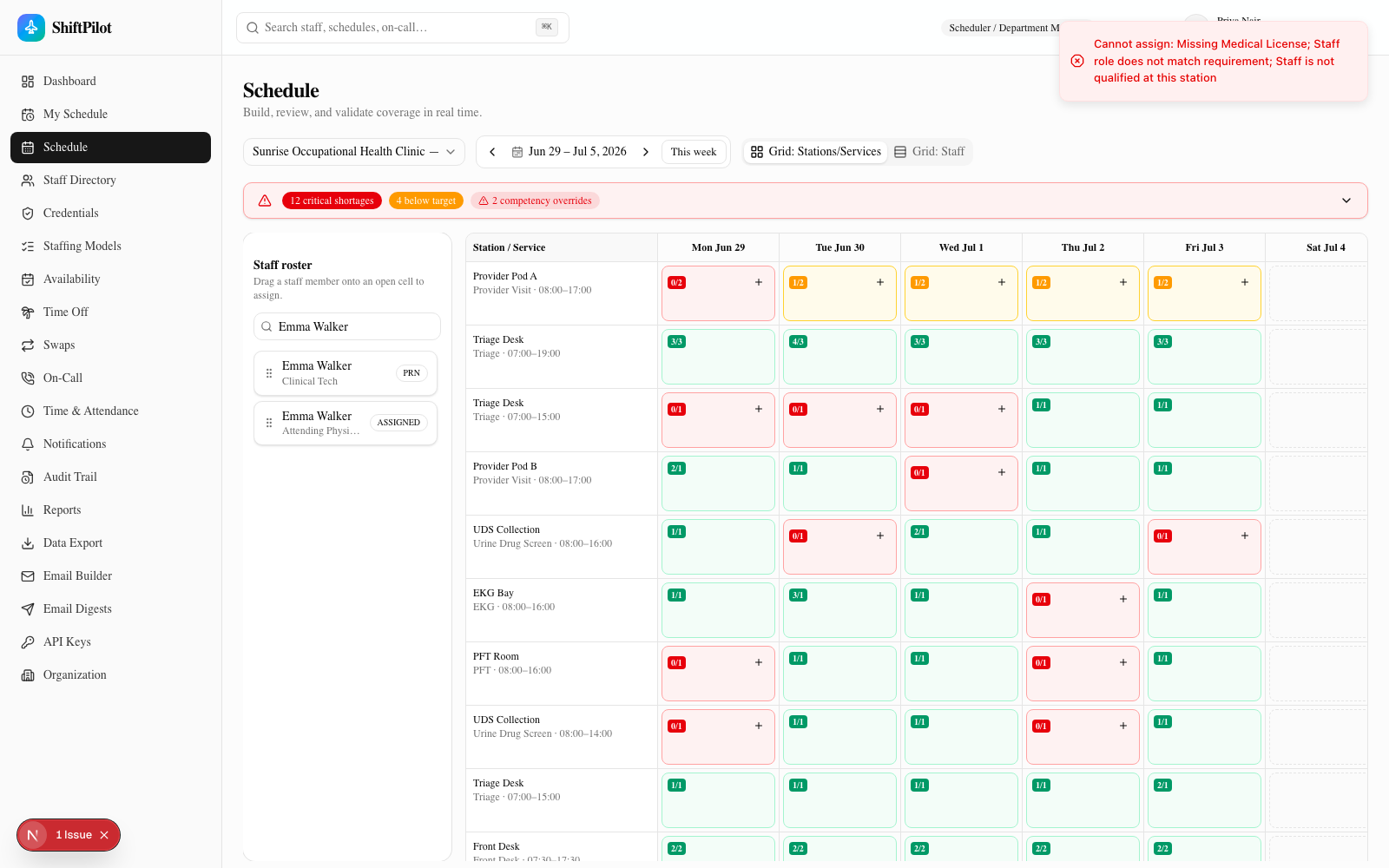Viewport: 1389px width, 868px height.
Task: Click the alert warning triangle icon
Action: click(265, 201)
